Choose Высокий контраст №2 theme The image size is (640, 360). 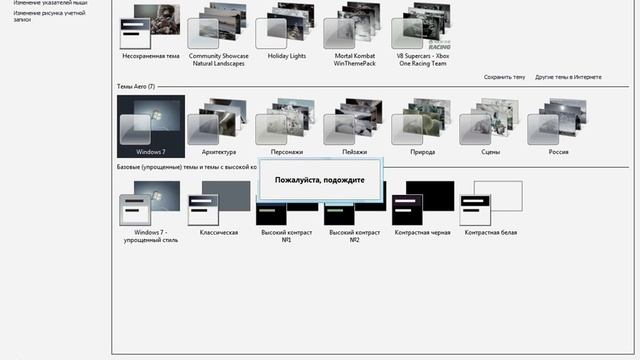[x=354, y=220]
